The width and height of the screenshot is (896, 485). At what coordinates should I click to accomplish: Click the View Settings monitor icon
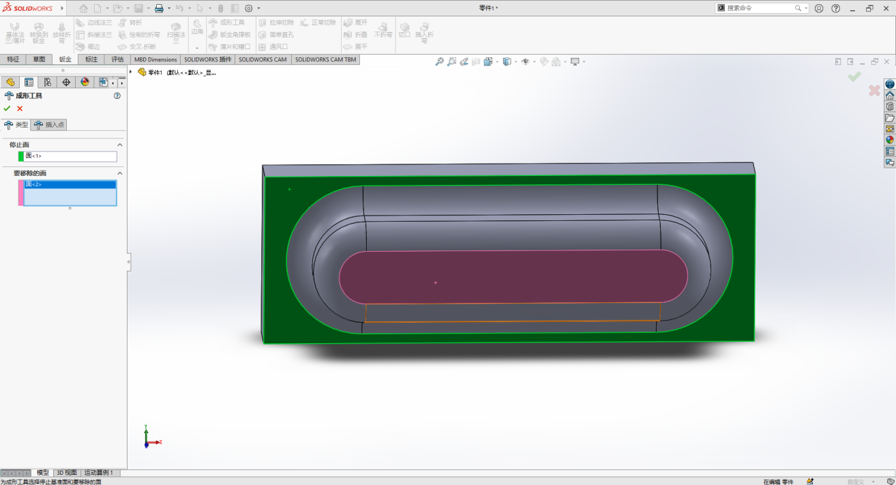click(575, 62)
